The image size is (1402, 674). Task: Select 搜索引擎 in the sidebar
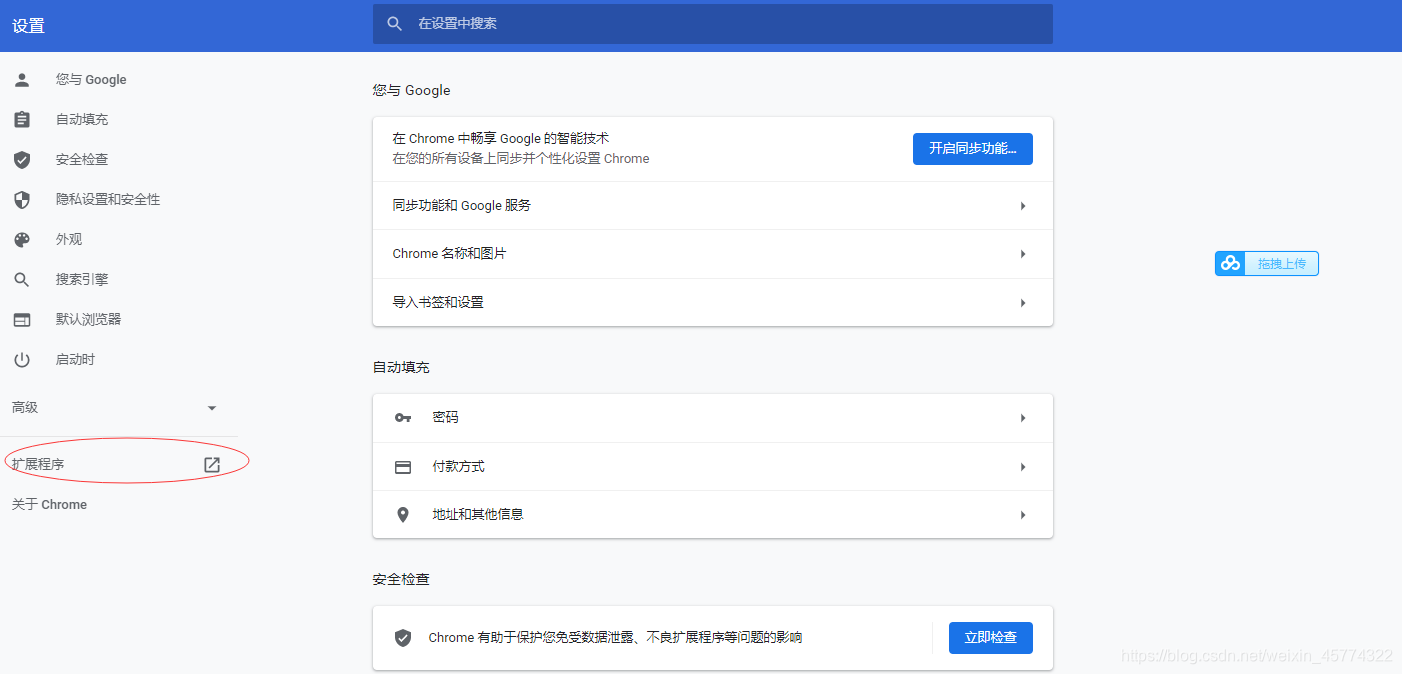[82, 280]
